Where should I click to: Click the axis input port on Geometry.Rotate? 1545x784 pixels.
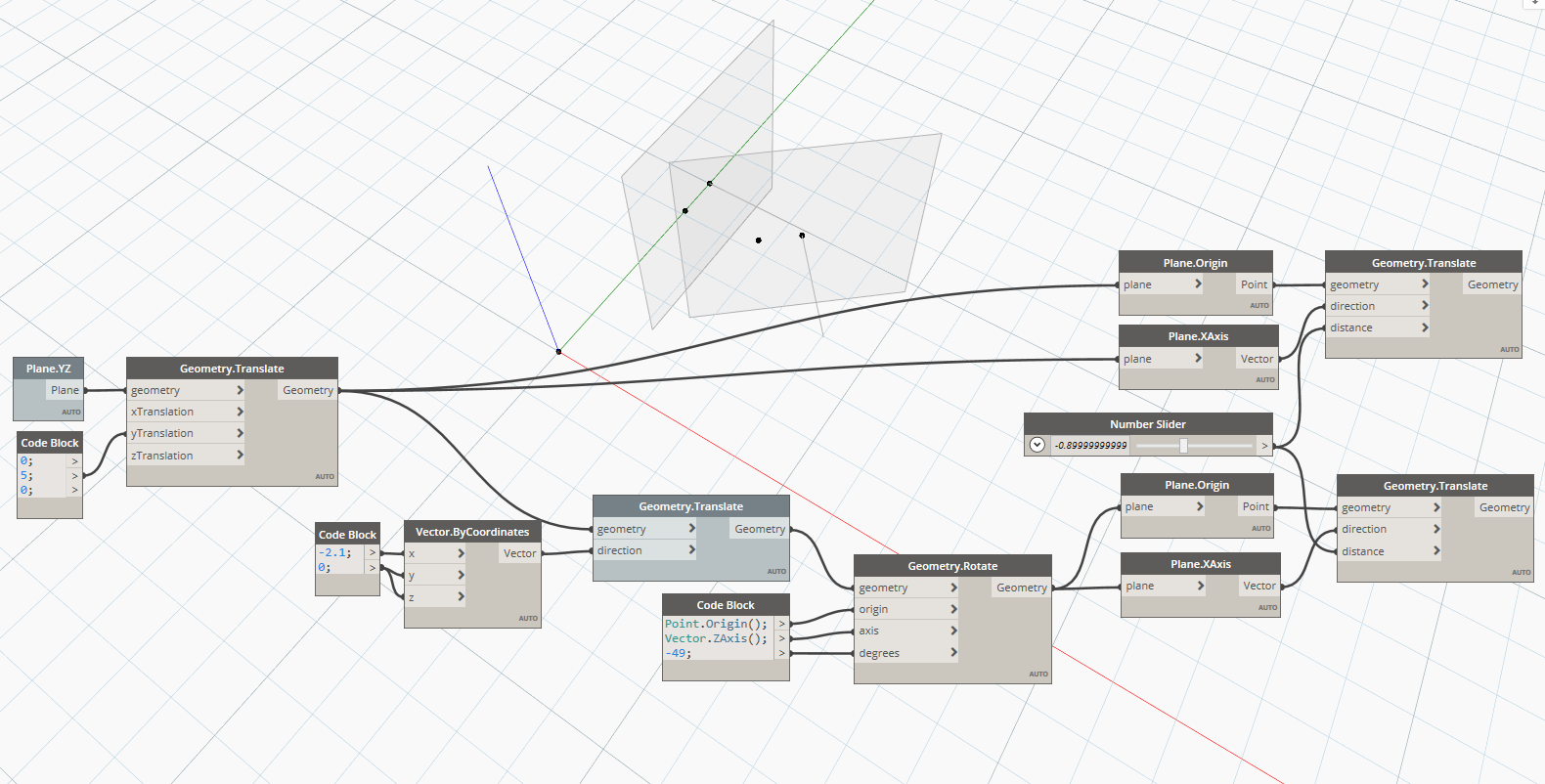[x=868, y=631]
